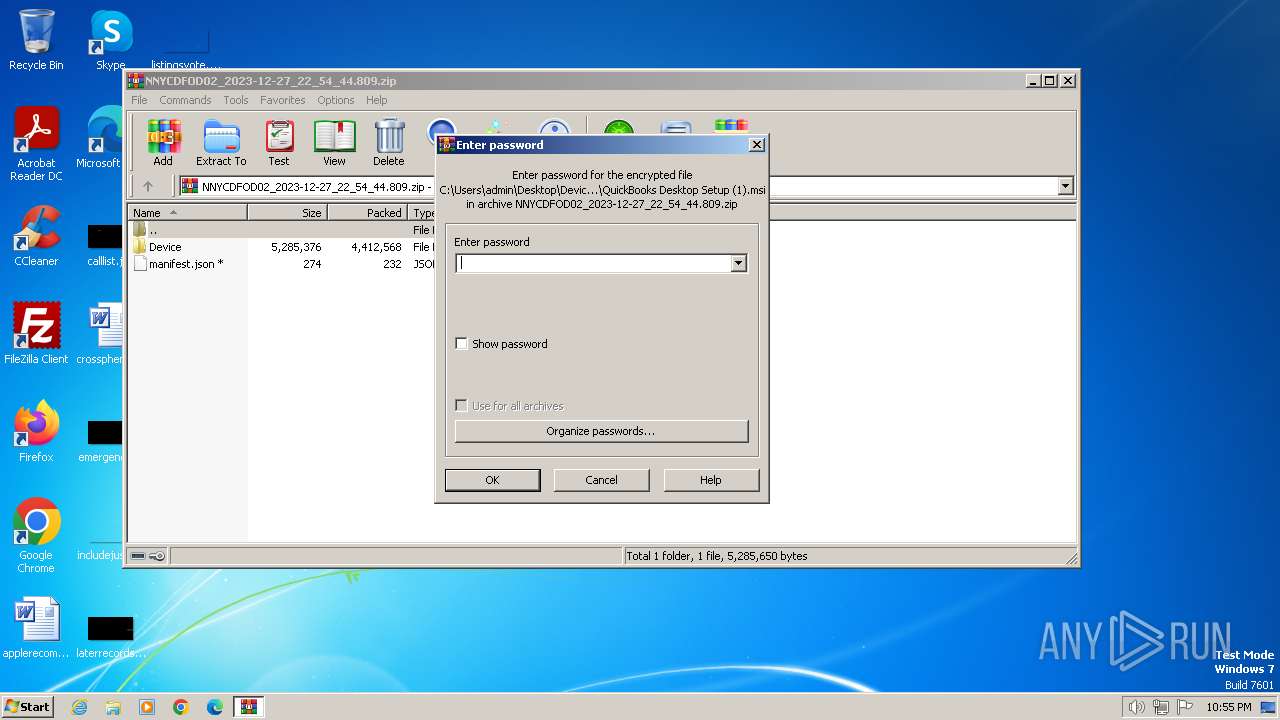Click the Cancel button in password dialog
This screenshot has height=720, width=1280.
tap(601, 480)
